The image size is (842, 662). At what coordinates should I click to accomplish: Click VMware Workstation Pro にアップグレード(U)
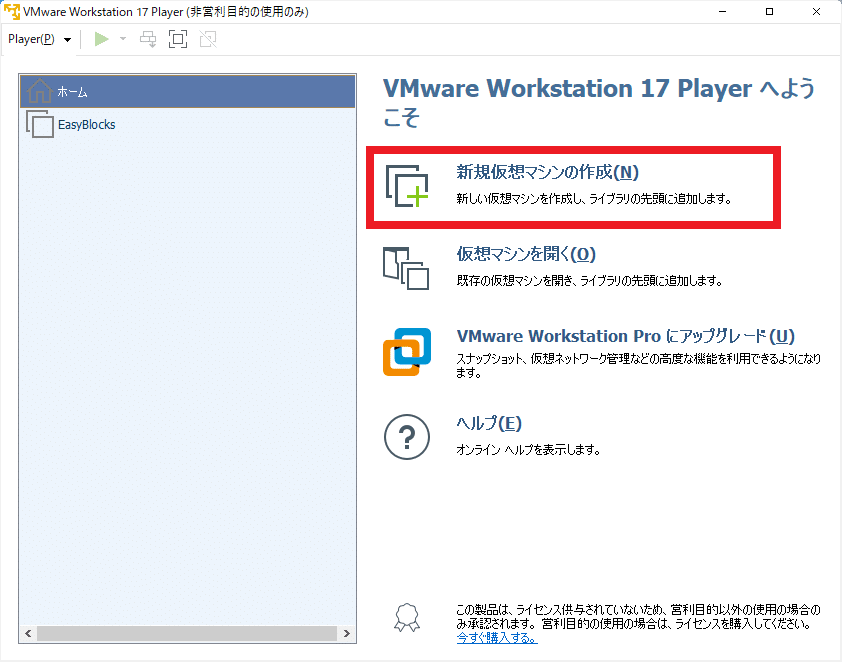(x=625, y=336)
